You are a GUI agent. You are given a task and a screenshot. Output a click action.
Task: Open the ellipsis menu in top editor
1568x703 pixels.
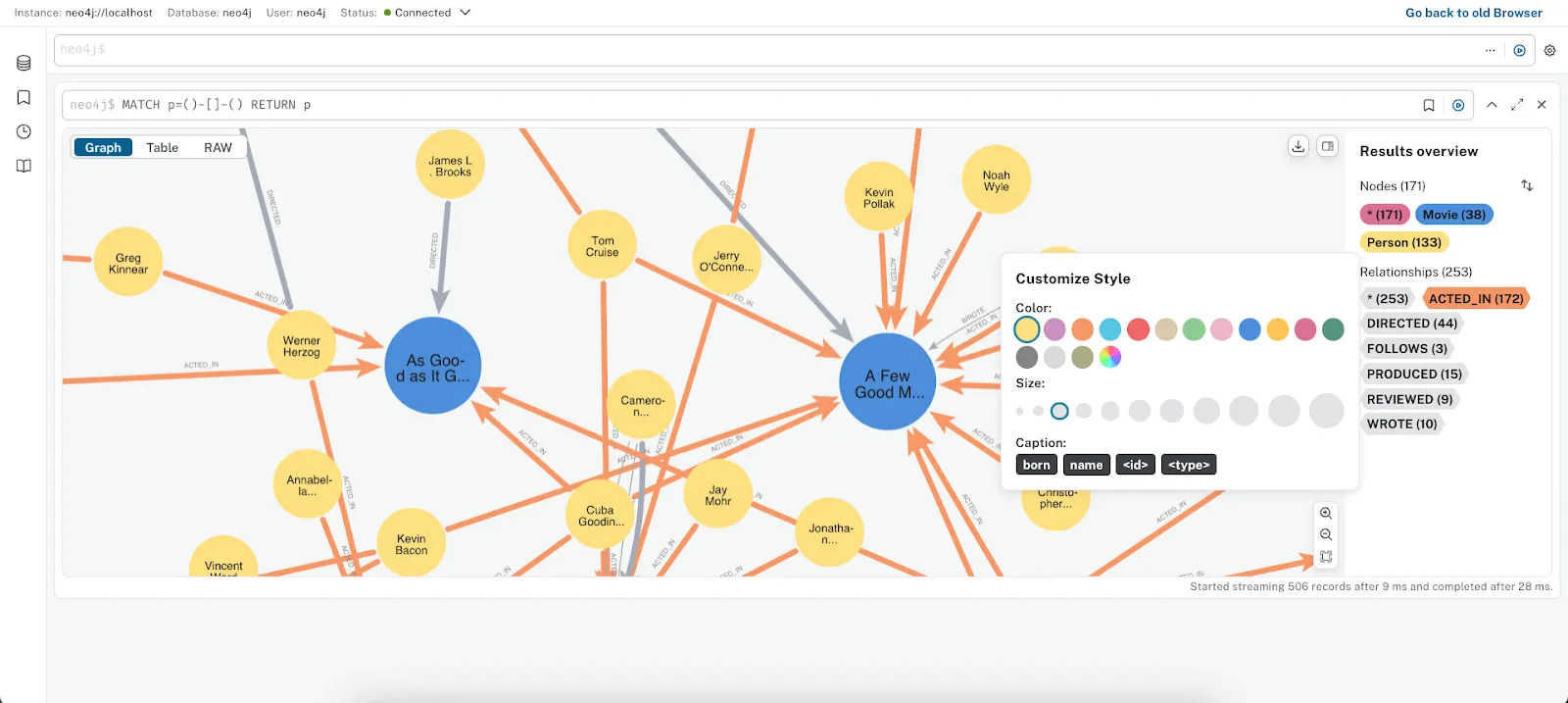(x=1490, y=50)
